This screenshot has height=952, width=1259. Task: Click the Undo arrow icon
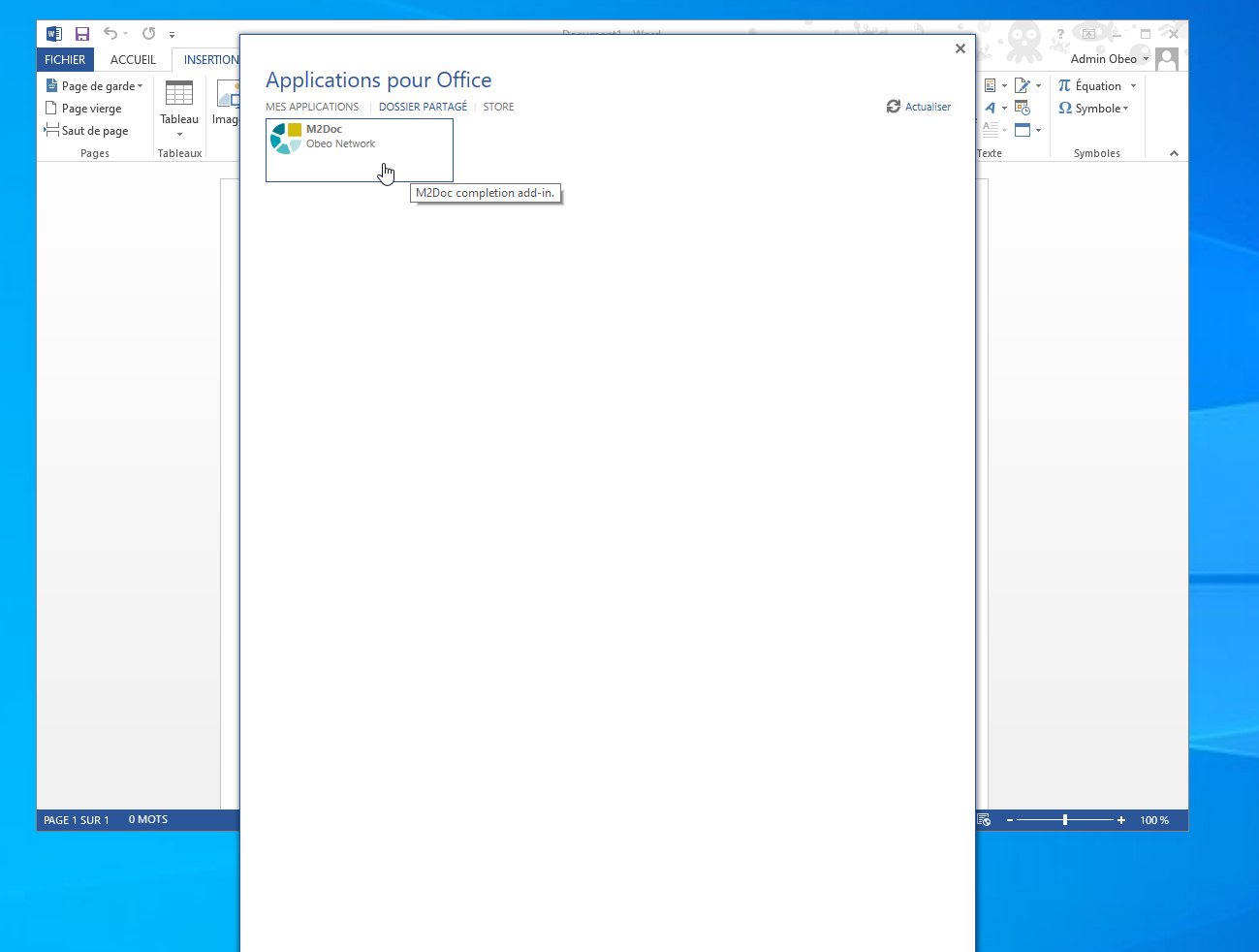(x=110, y=34)
